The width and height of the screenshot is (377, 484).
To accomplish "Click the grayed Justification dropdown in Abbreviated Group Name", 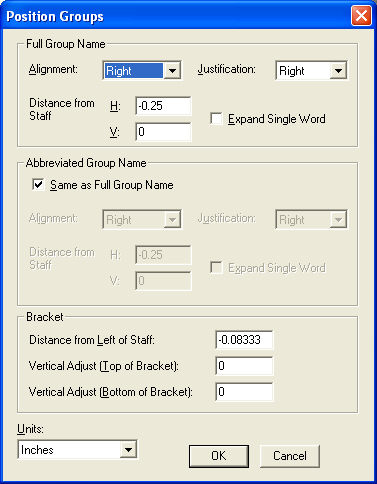I will coord(311,219).
